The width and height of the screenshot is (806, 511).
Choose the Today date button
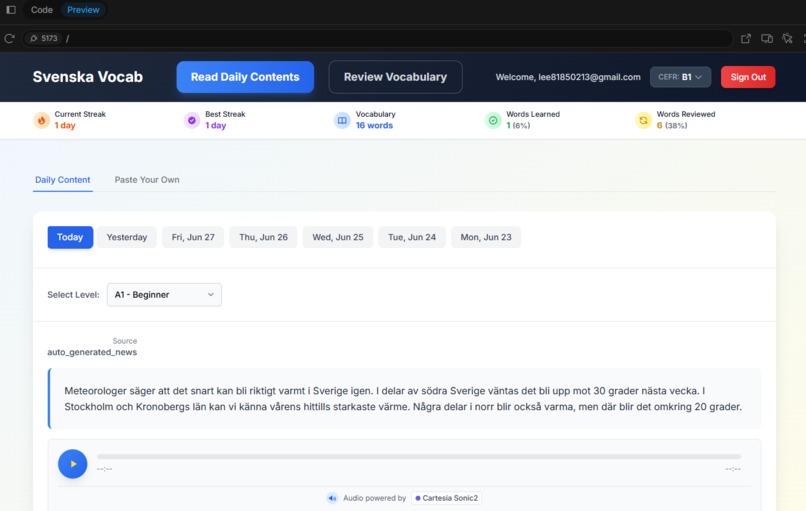[70, 238]
